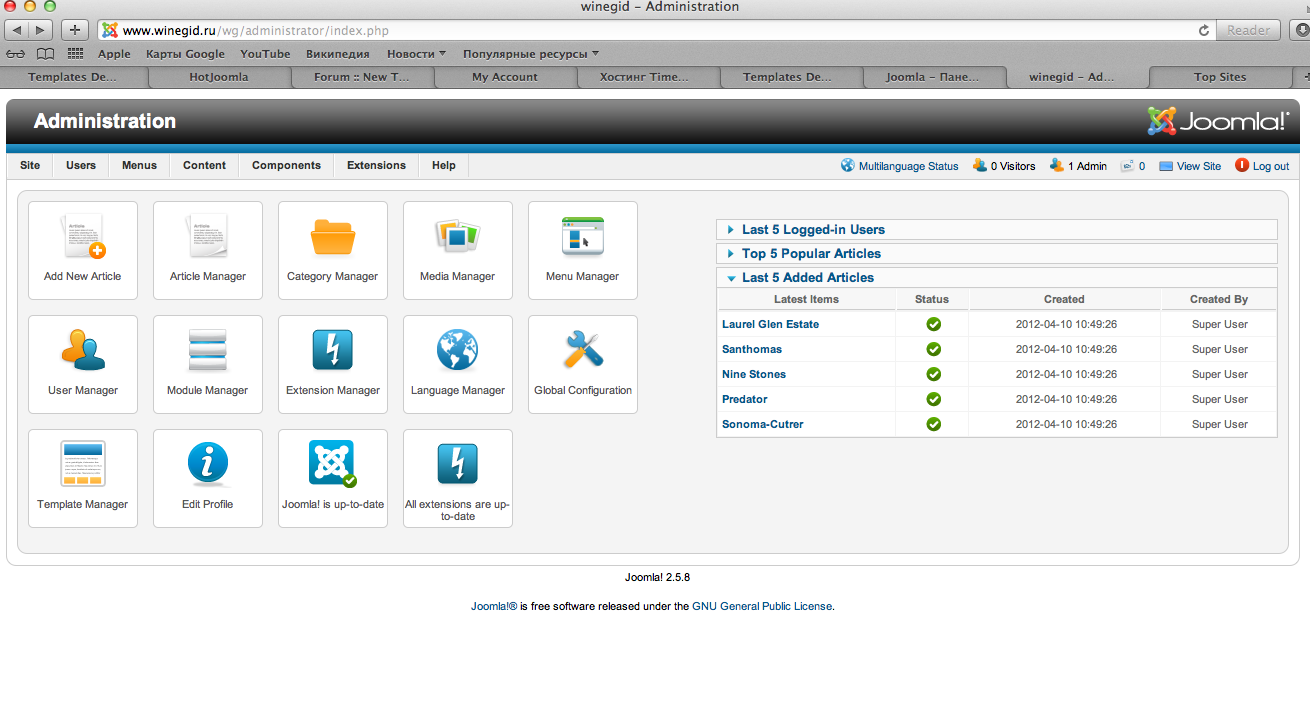Collapse the Last 5 Added Articles panel
This screenshot has height=716, width=1310.
[x=997, y=277]
